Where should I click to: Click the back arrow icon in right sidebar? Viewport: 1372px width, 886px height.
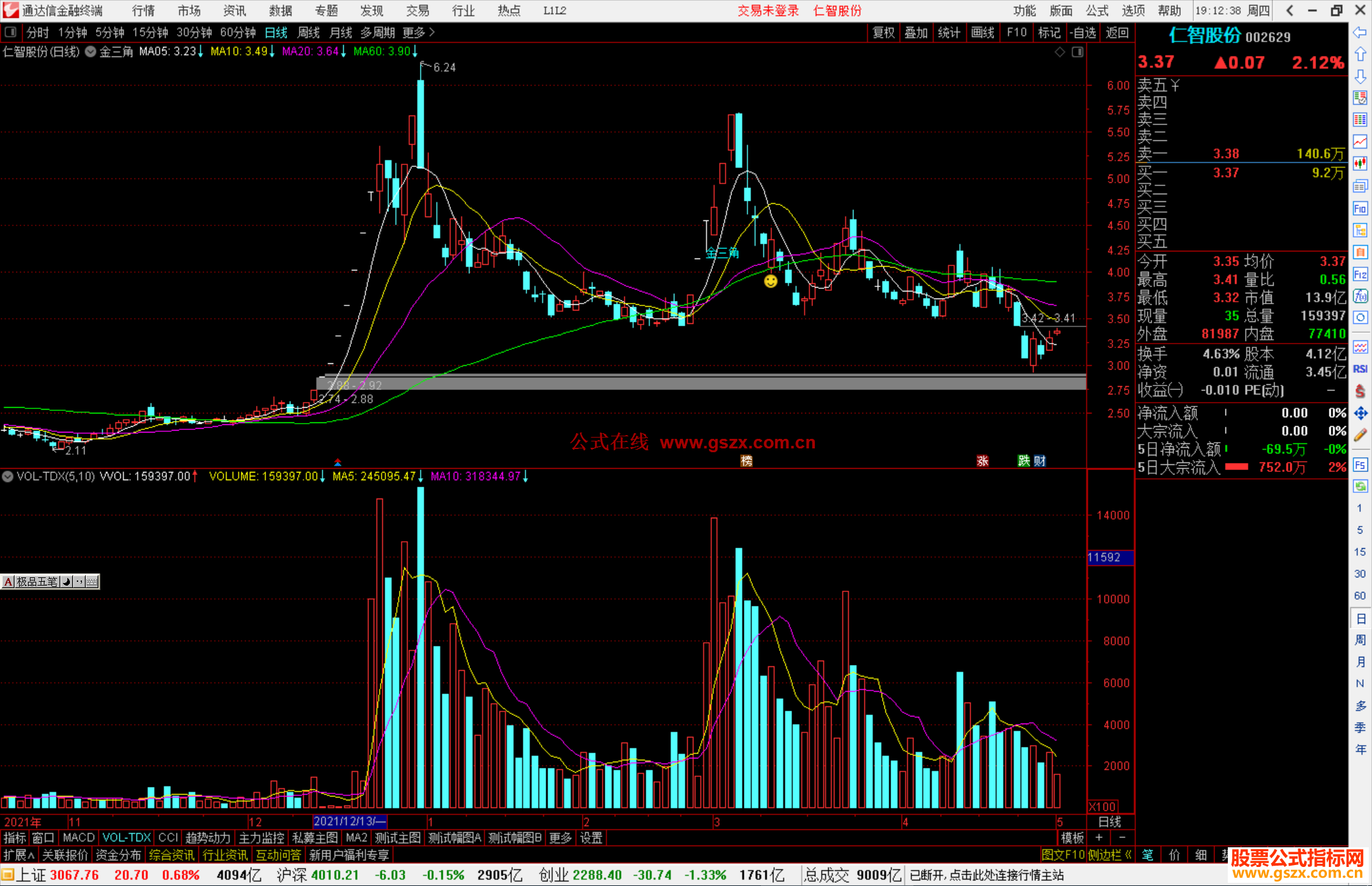coord(1360,32)
